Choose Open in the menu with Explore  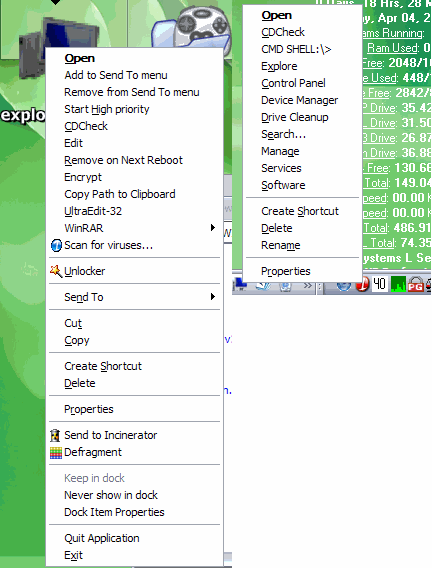[302, 15]
